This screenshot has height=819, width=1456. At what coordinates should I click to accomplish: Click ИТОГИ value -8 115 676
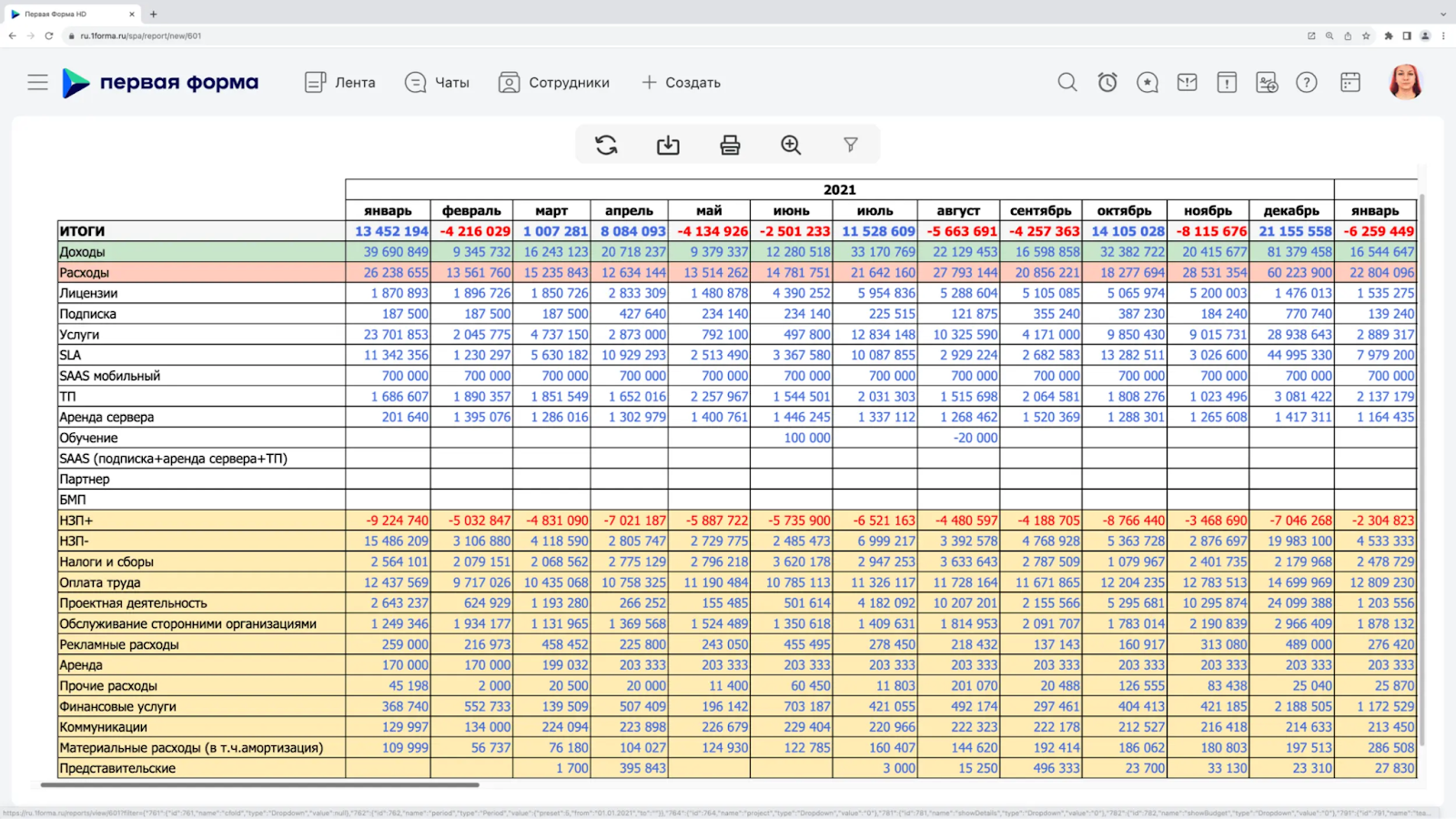1211,231
